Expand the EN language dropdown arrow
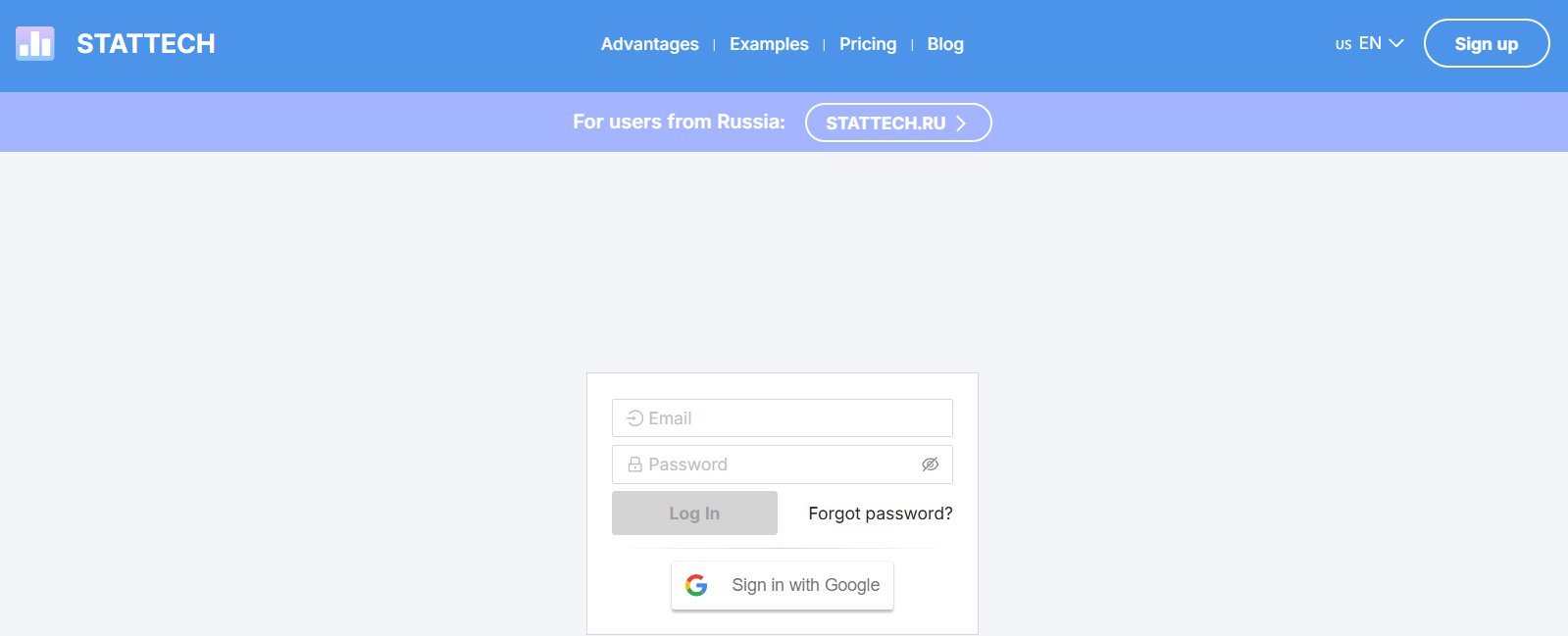The height and width of the screenshot is (636, 1568). pos(1396,43)
